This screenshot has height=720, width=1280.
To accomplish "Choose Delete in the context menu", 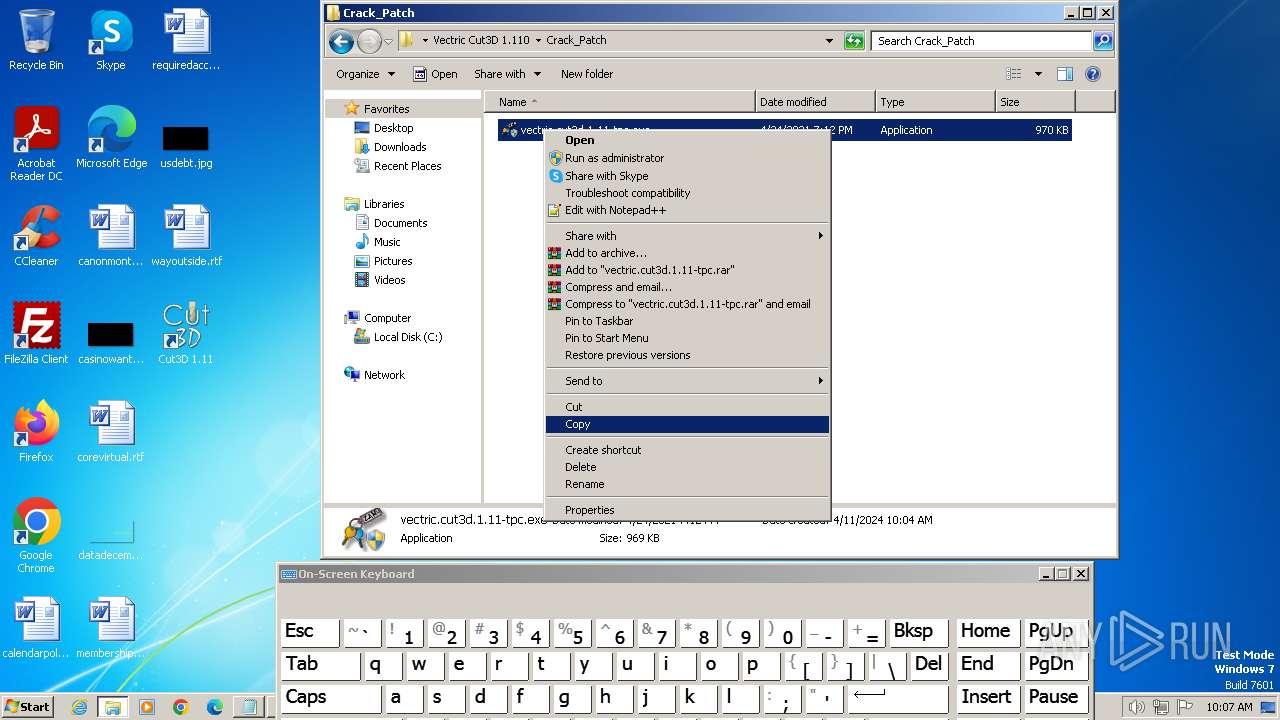I will point(687,467).
